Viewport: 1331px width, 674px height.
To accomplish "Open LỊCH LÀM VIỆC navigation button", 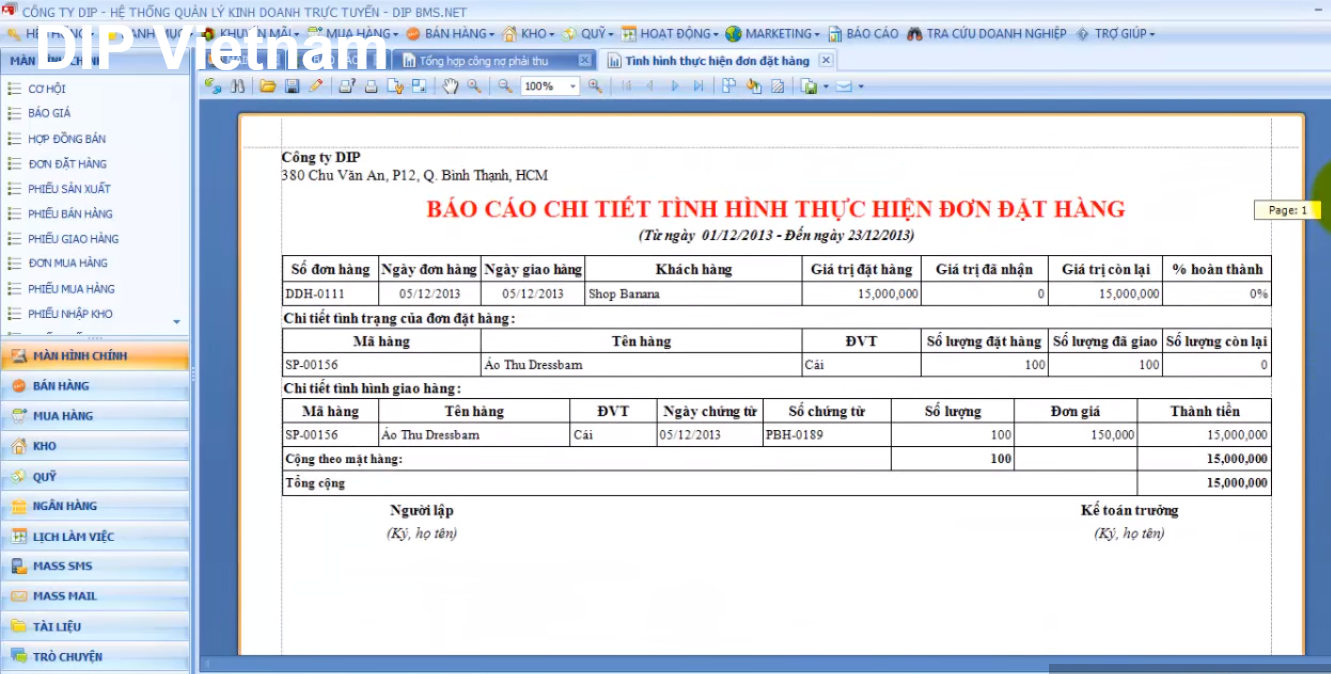I will click(x=95, y=537).
